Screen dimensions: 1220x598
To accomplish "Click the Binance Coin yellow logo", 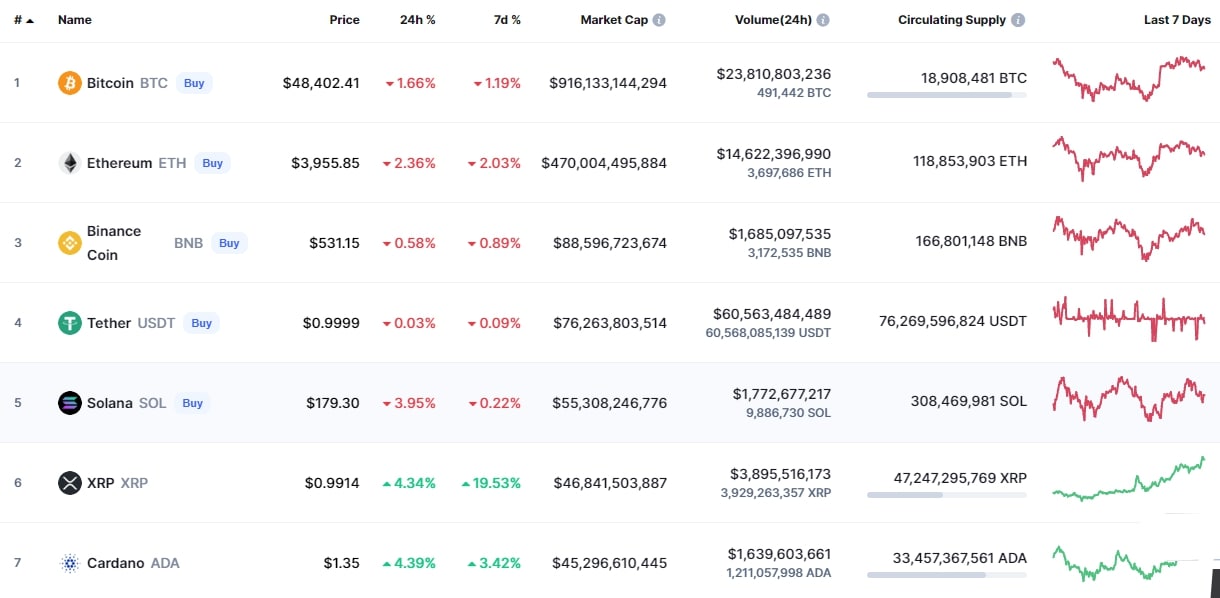I will coord(70,243).
